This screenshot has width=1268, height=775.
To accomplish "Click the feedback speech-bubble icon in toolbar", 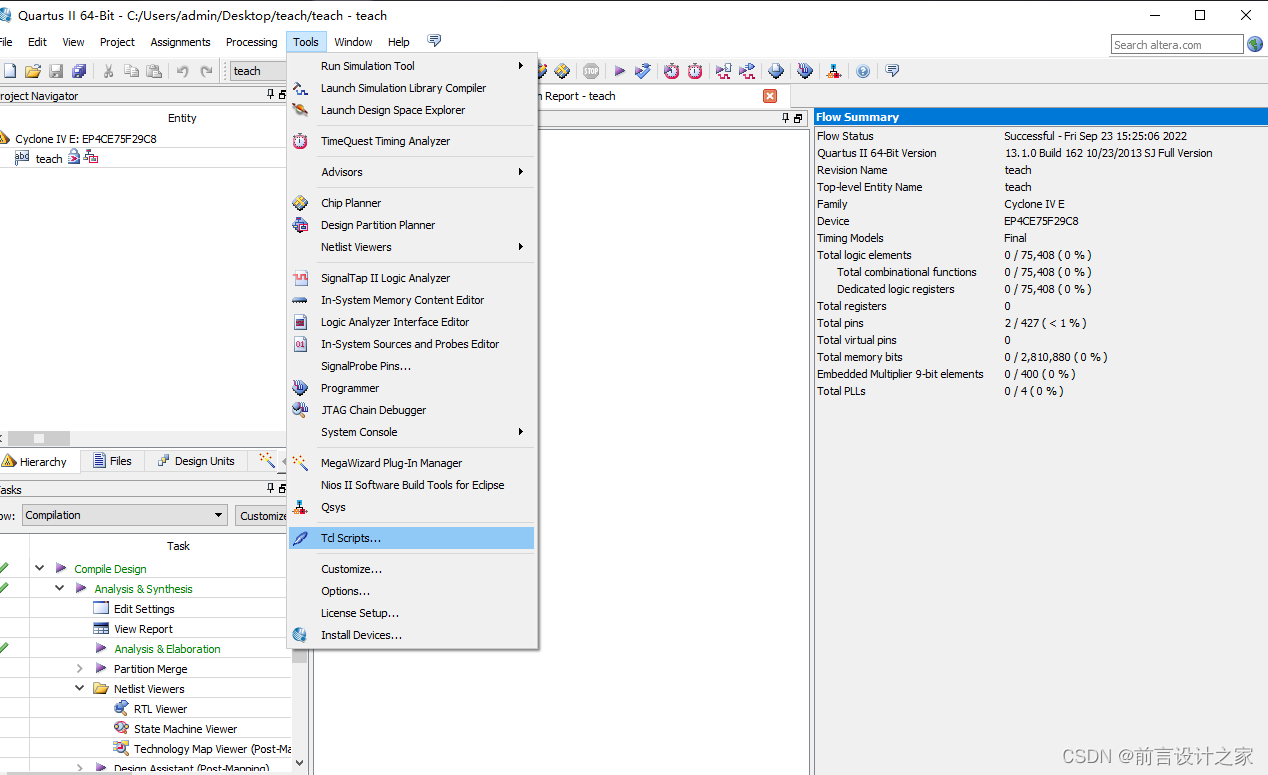I will tap(892, 71).
